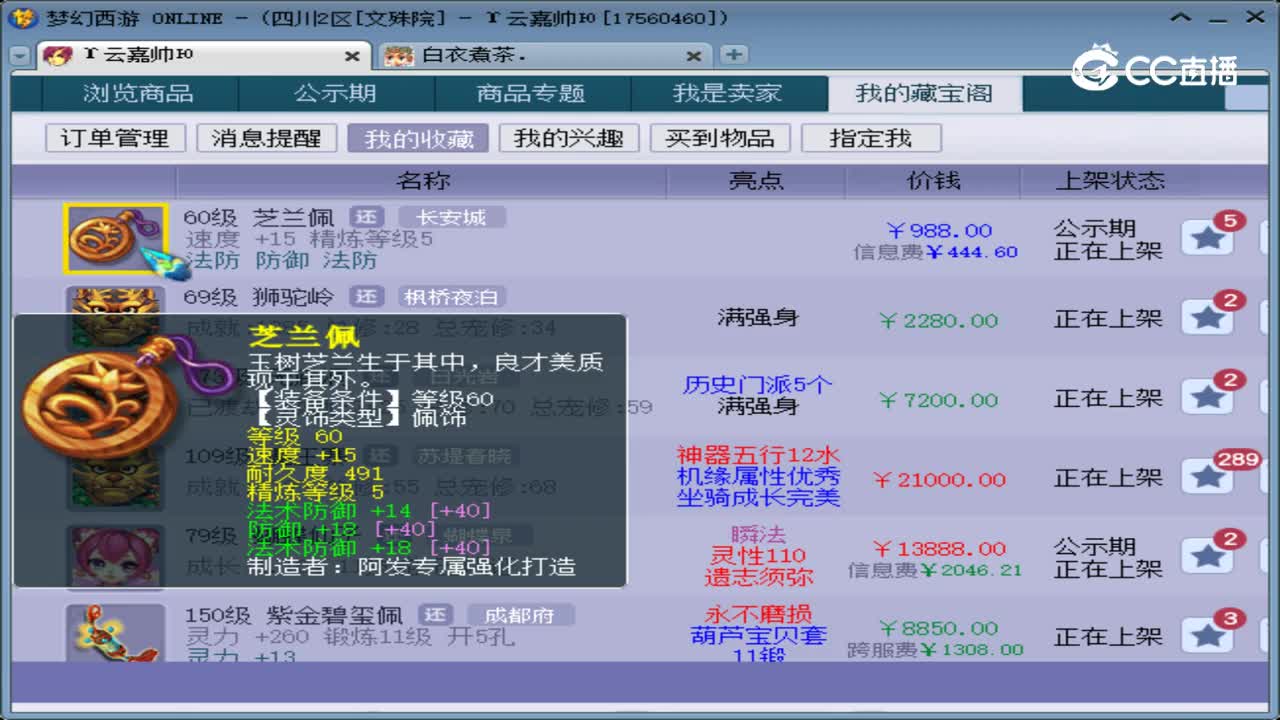
Task: Select the 我的收藏 button
Action: tap(418, 138)
